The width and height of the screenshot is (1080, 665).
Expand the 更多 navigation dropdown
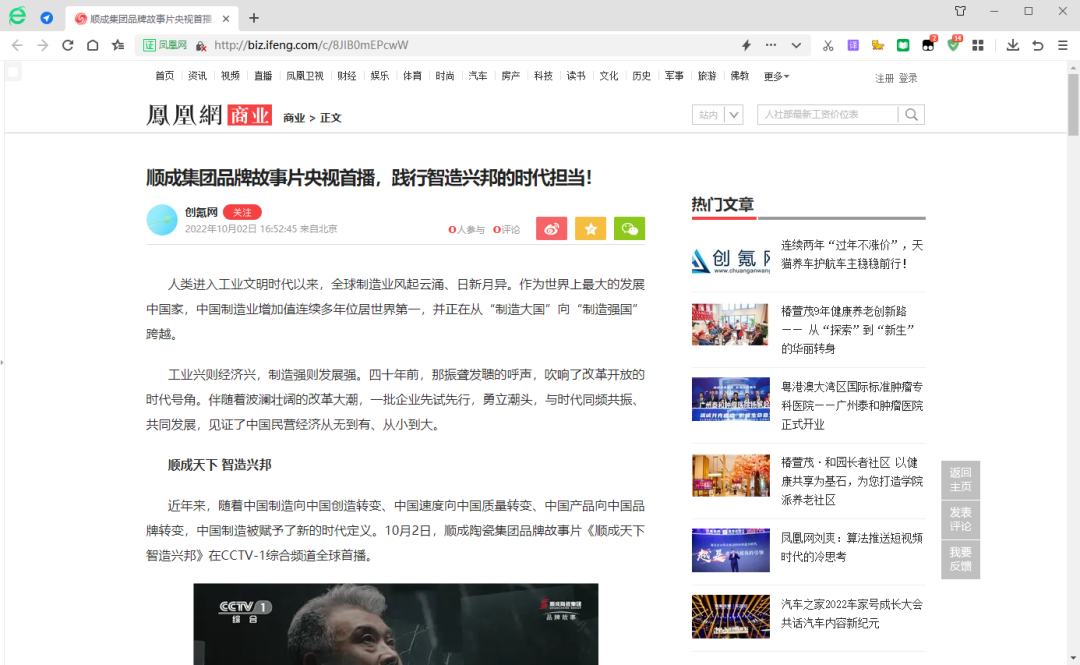point(776,76)
